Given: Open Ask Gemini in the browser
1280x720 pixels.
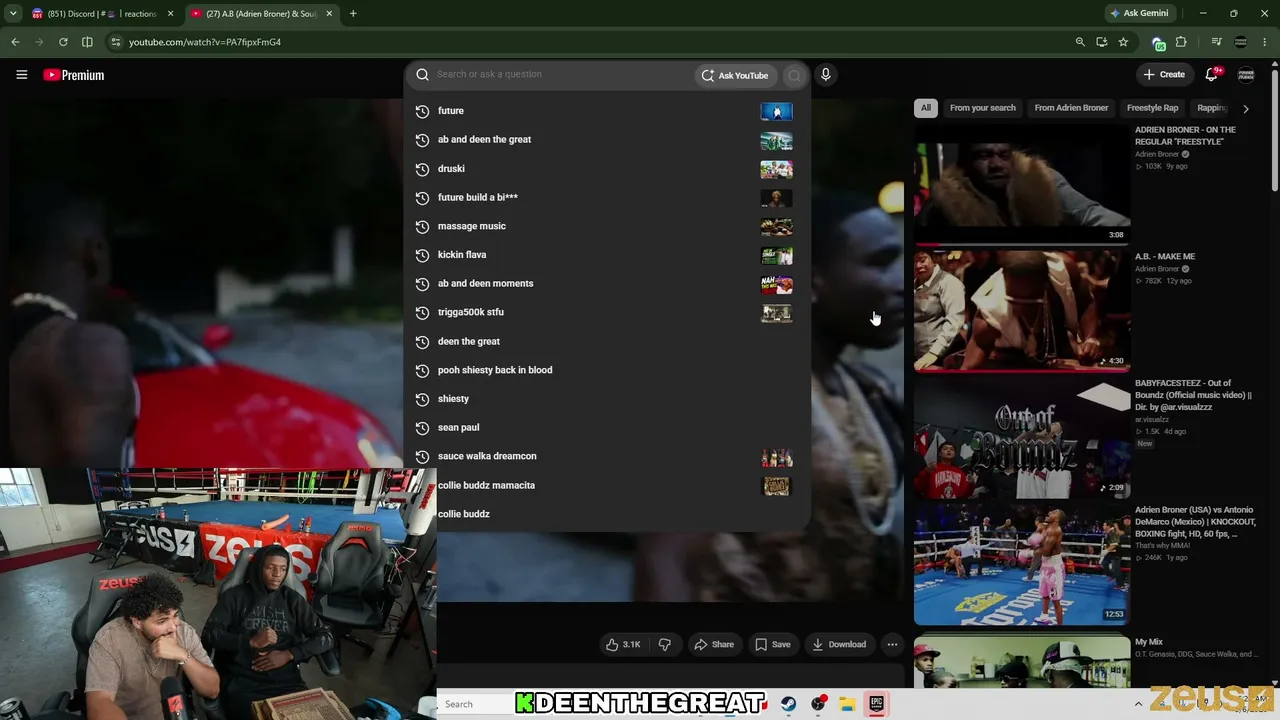Looking at the screenshot, I should (x=1139, y=14).
